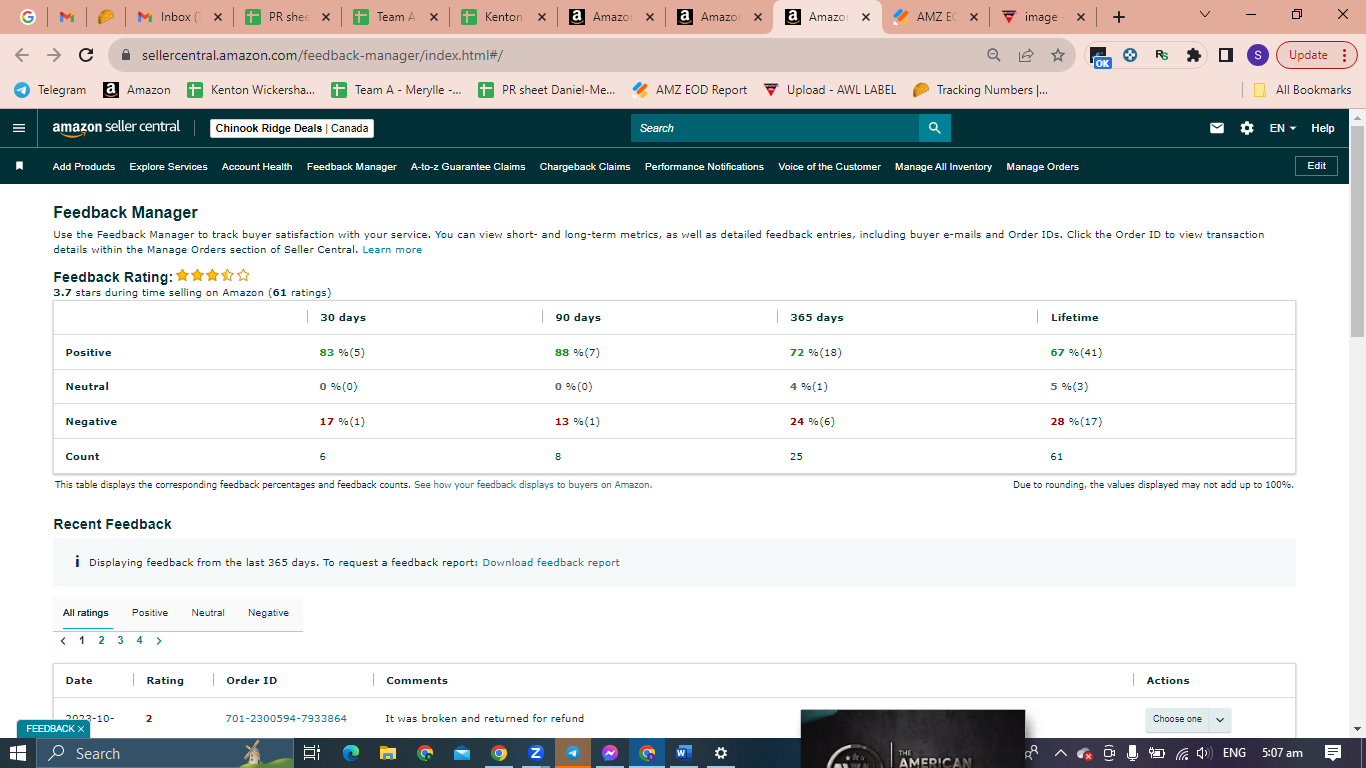The height and width of the screenshot is (768, 1366).
Task: Open A-to-z Guarantee Claims
Action: (468, 167)
